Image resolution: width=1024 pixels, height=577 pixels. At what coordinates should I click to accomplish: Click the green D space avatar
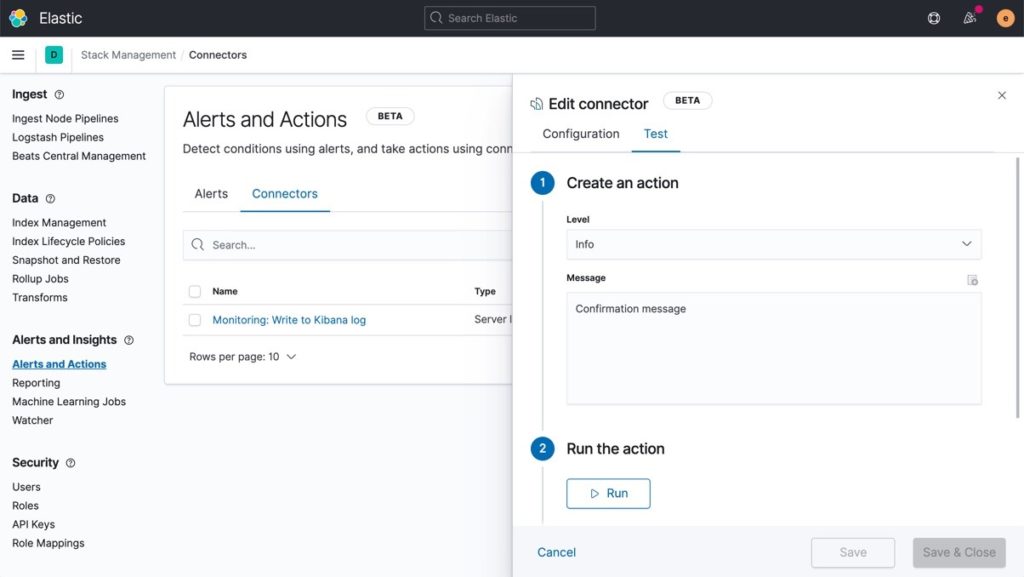point(54,55)
